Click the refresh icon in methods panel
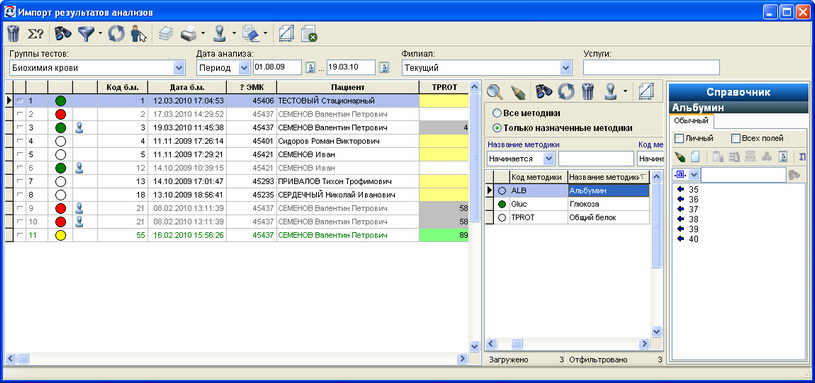The width and height of the screenshot is (815, 383). (x=566, y=92)
